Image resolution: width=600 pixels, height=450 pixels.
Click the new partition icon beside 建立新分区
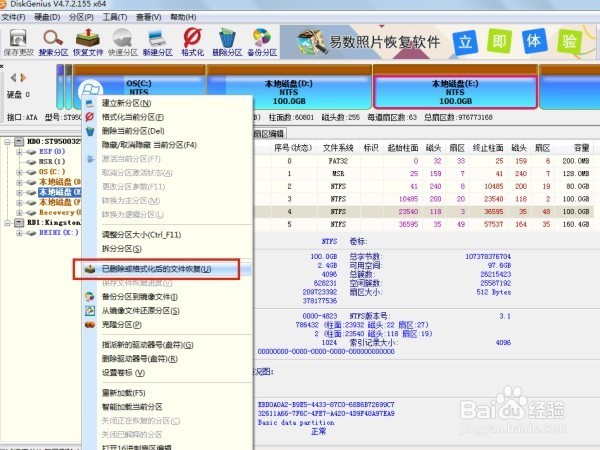(90, 103)
